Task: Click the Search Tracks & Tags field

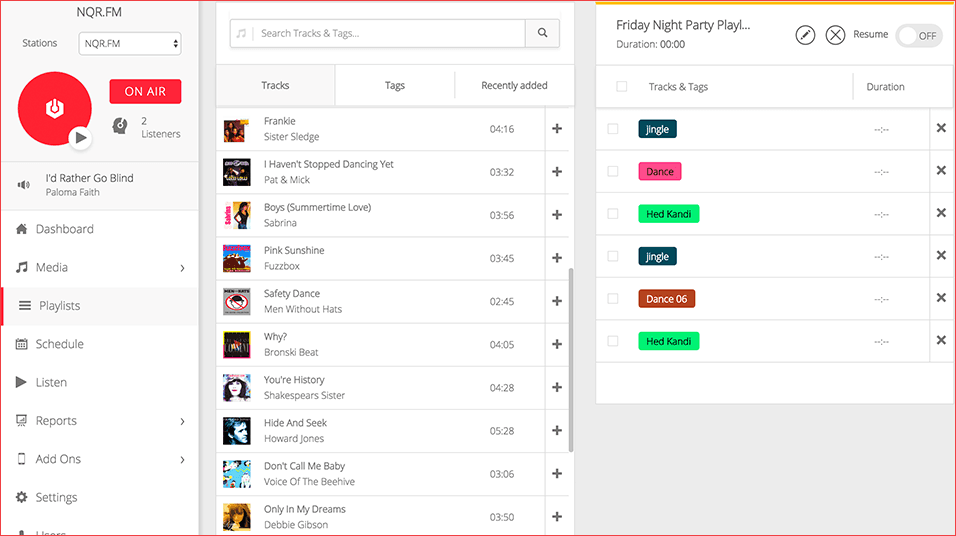Action: pyautogui.click(x=390, y=33)
